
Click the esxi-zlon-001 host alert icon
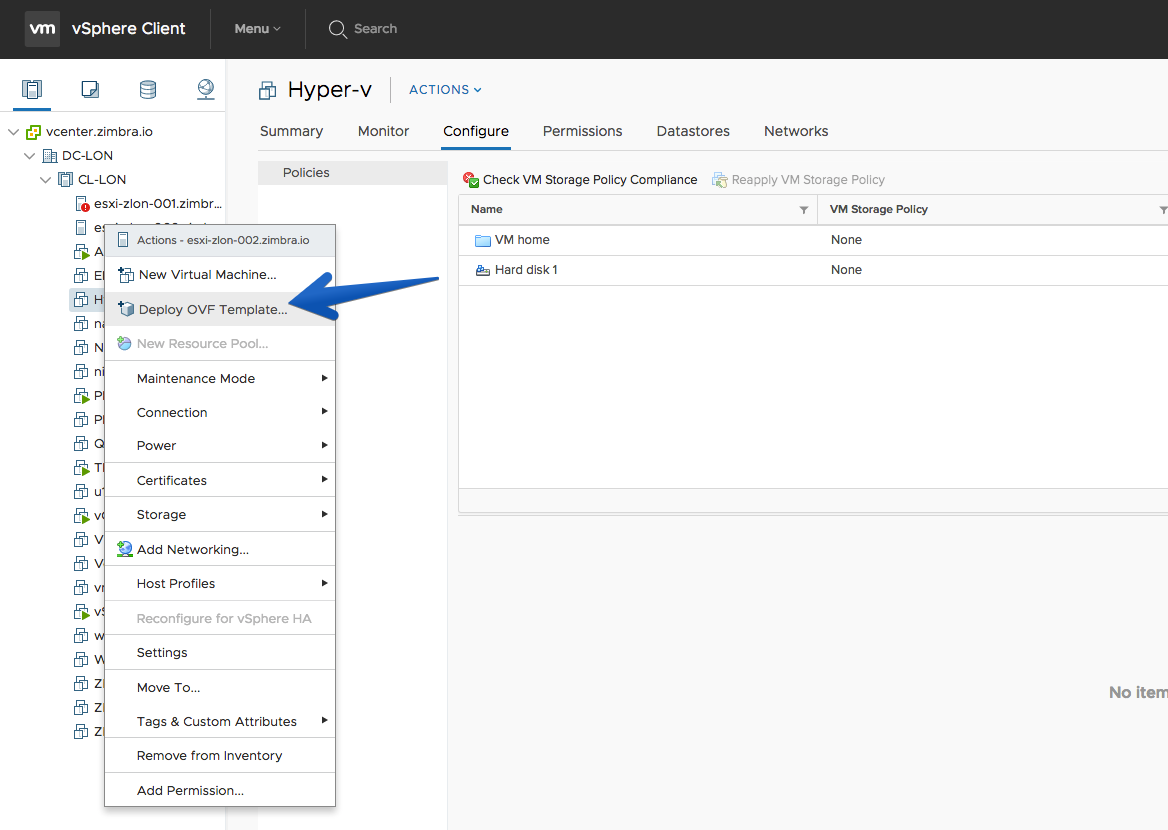[x=83, y=204]
